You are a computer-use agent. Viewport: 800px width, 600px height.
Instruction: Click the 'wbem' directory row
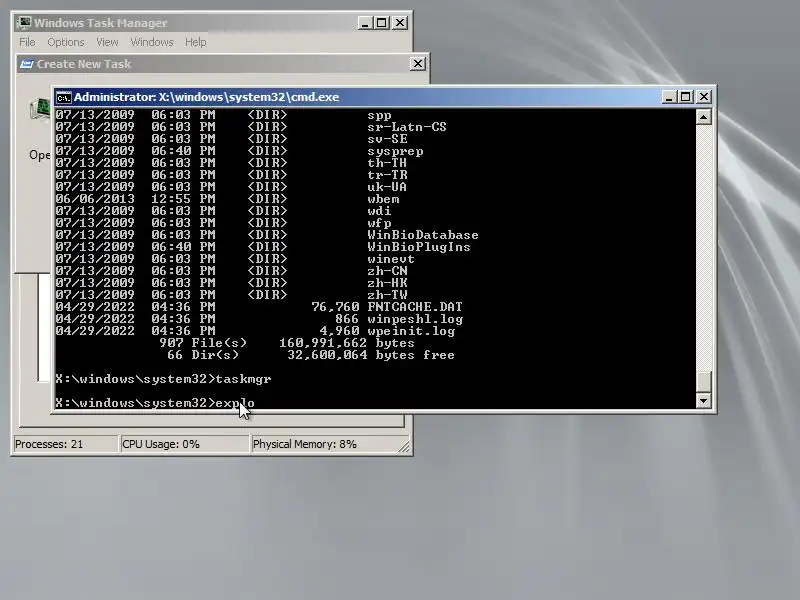[228, 199]
